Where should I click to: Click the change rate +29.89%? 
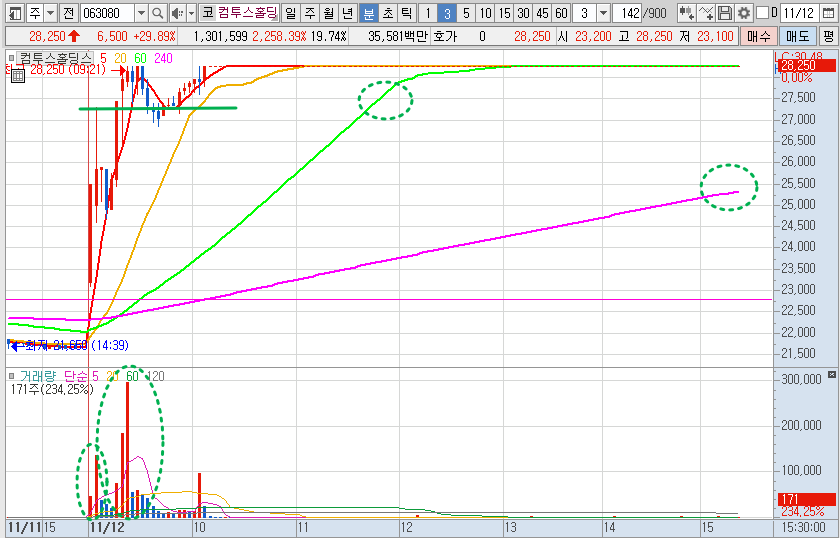pyautogui.click(x=154, y=36)
